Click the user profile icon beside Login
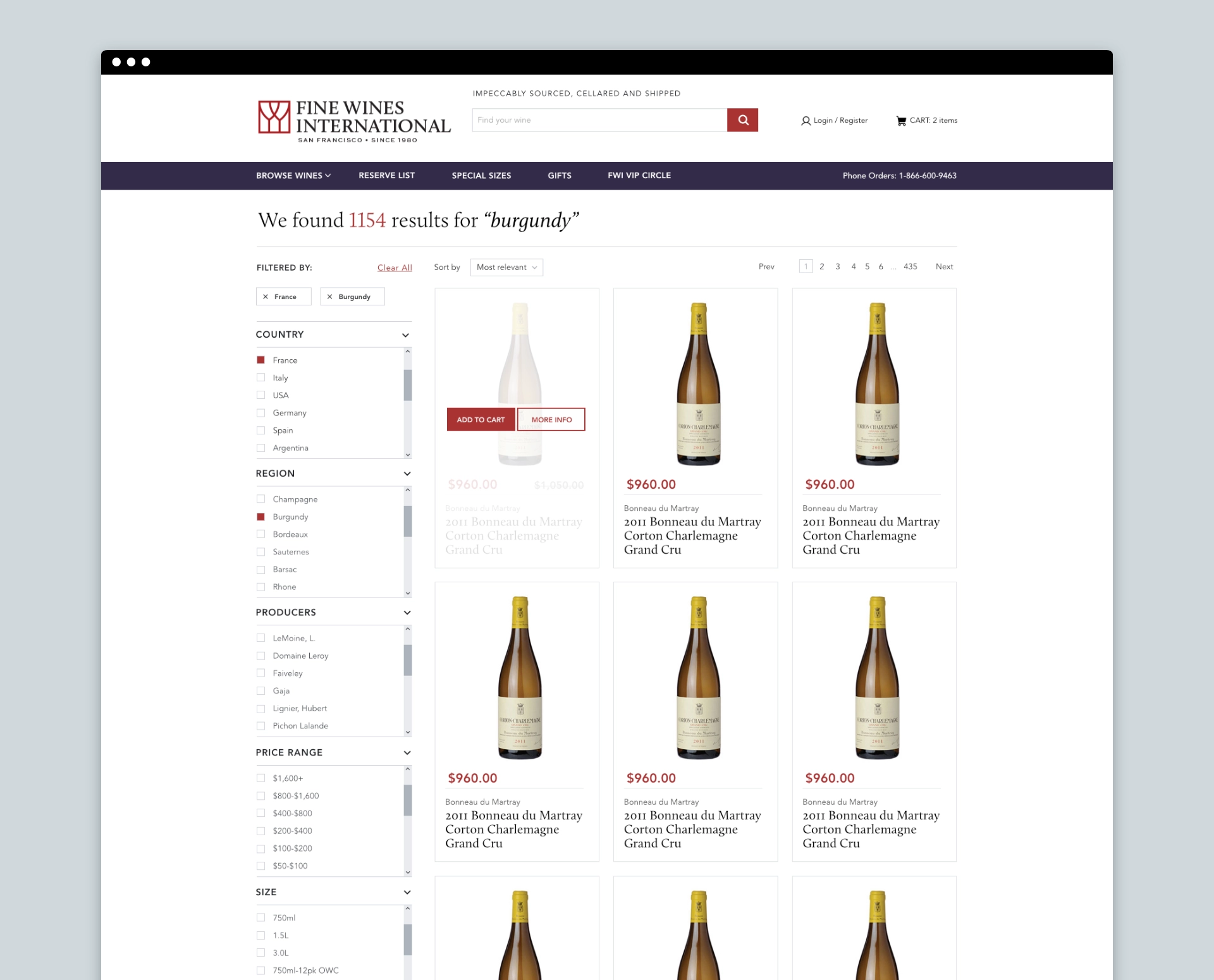 (x=806, y=121)
